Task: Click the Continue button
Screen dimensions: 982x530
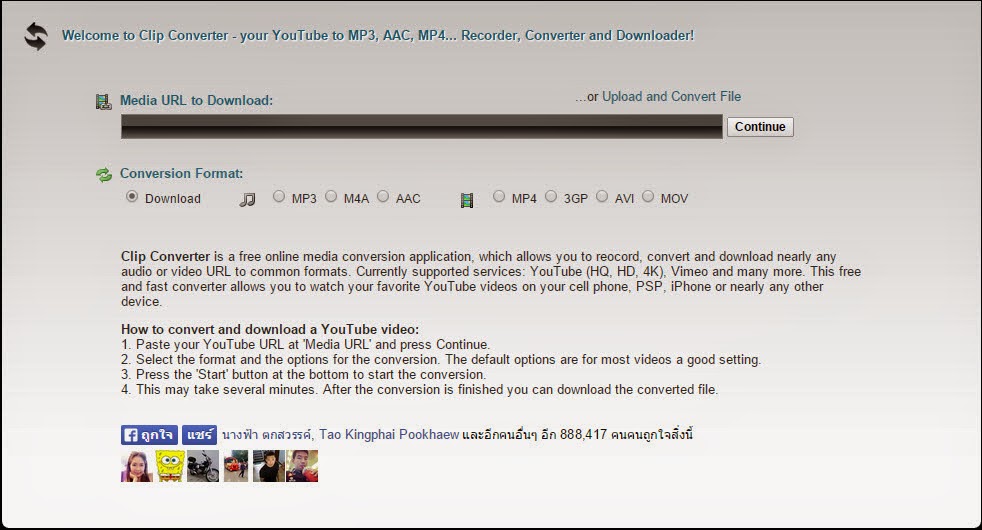Action: pos(760,127)
